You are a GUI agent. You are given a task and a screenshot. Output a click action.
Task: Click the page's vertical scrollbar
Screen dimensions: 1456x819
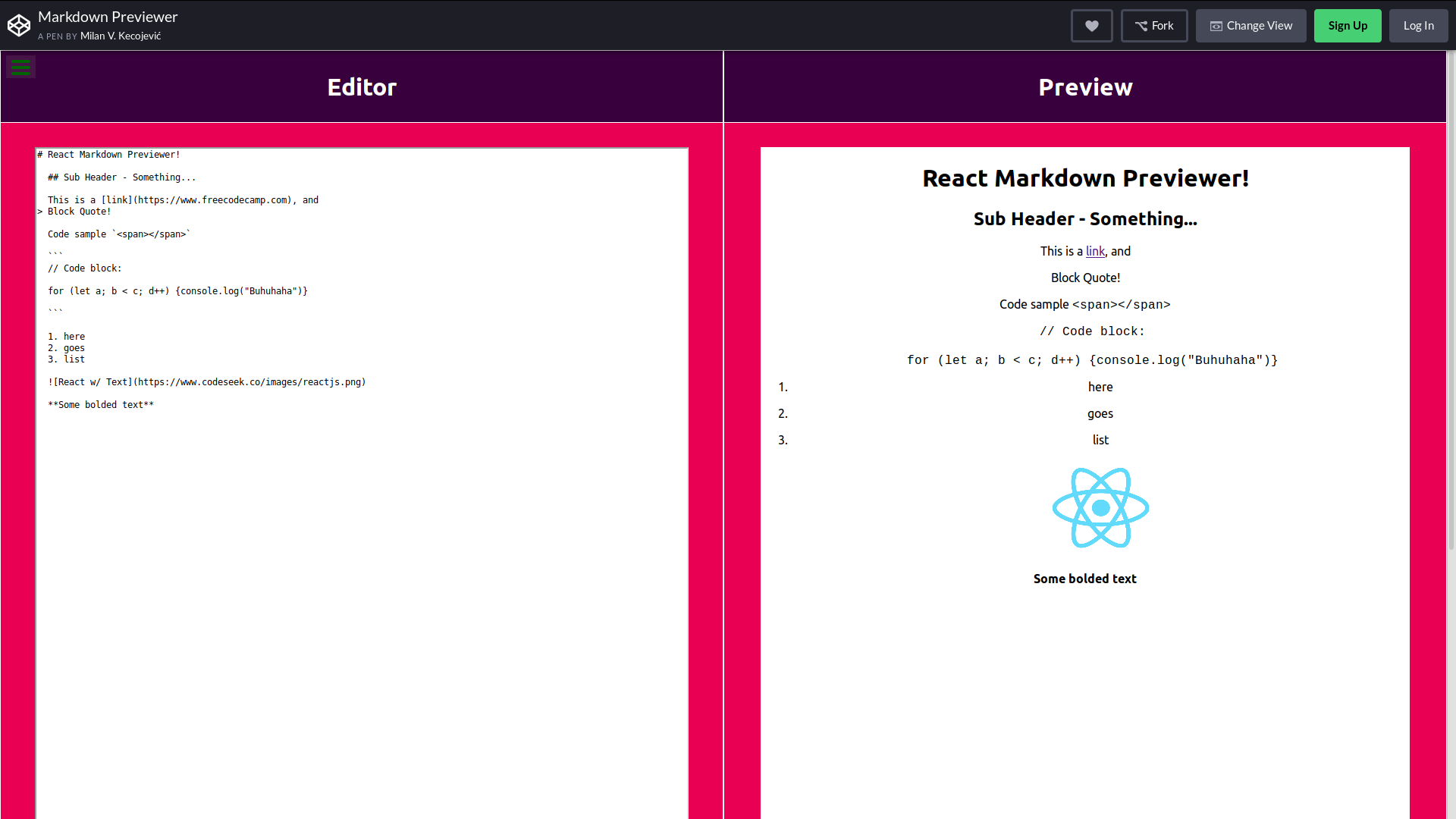click(x=1451, y=303)
